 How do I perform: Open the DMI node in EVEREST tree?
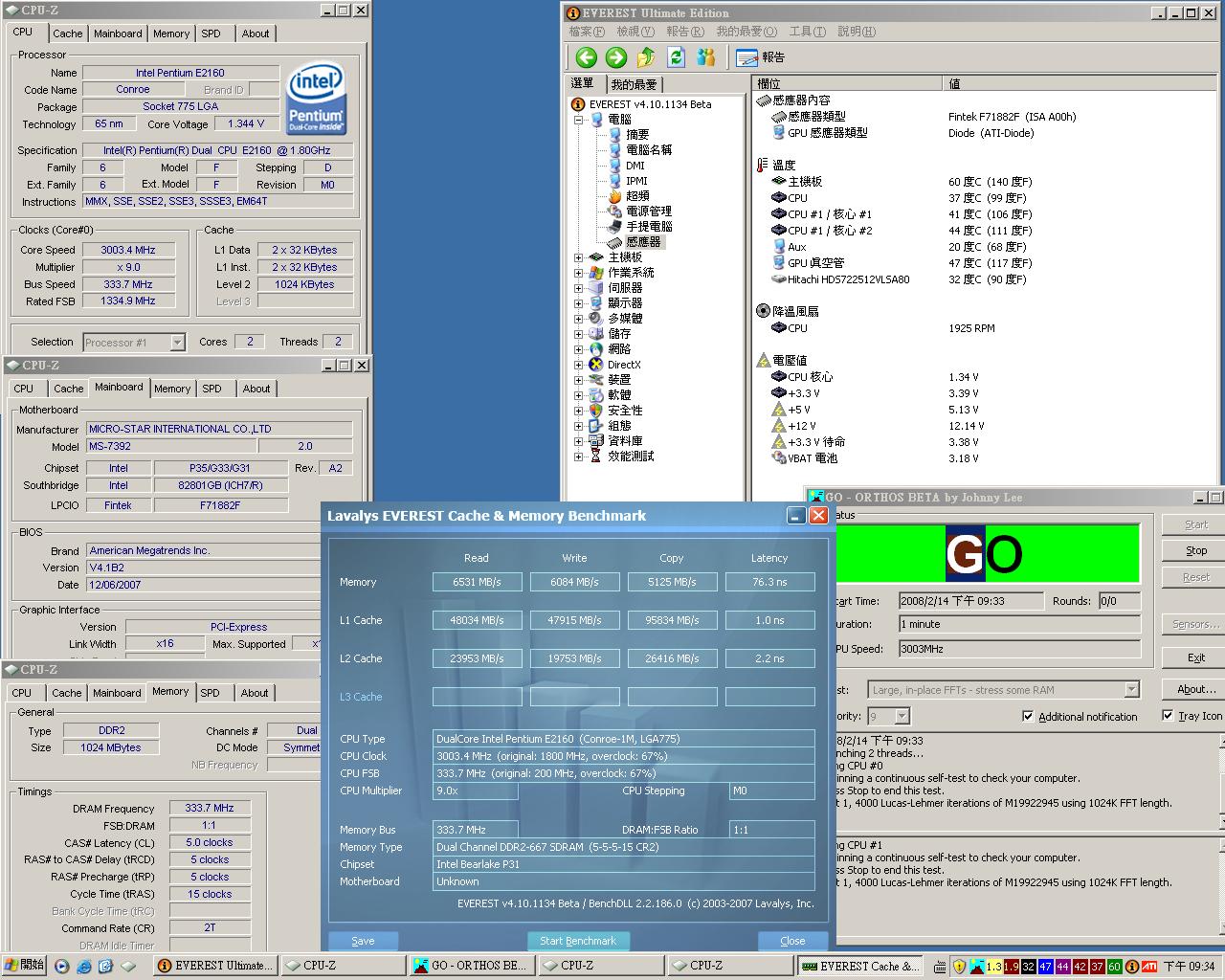635,166
